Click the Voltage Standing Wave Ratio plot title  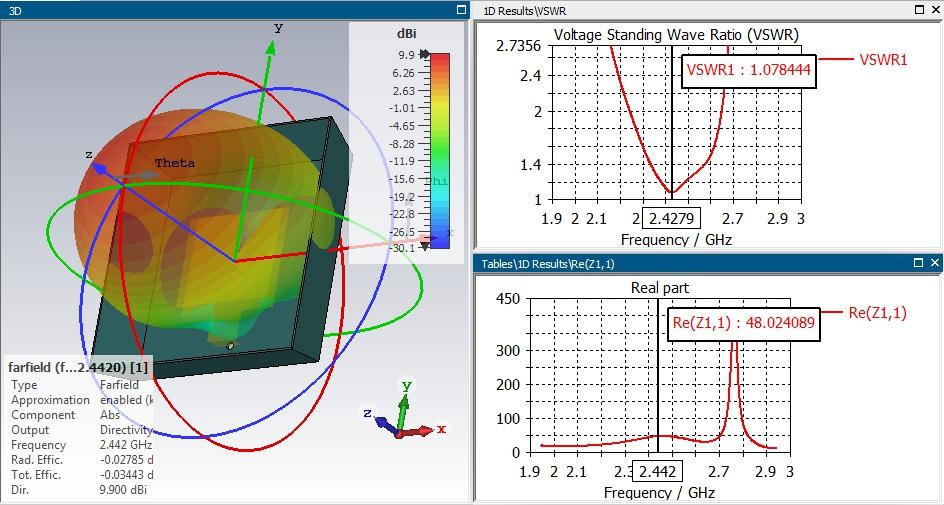point(676,35)
